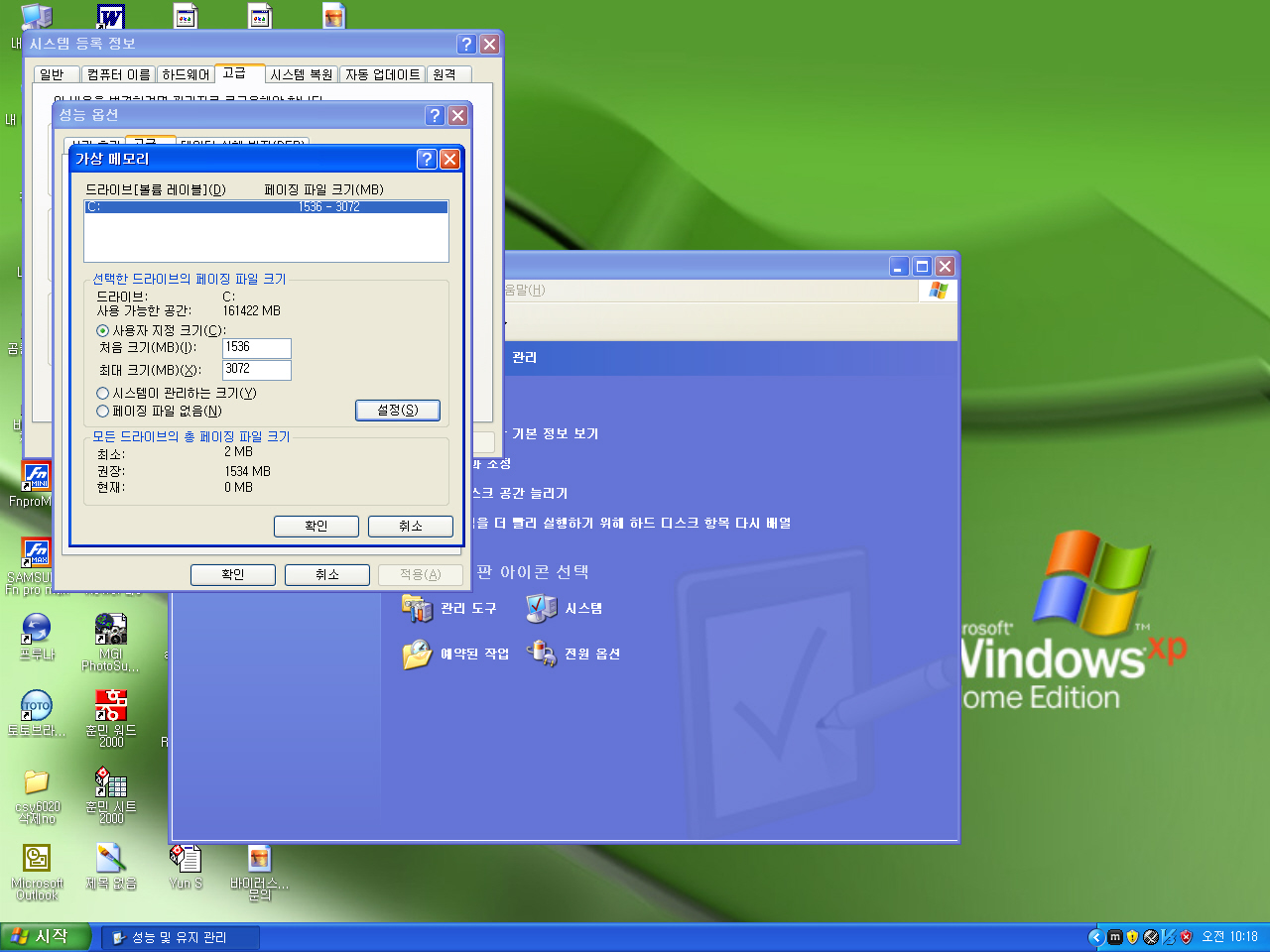Open the 시스템 icon in Control Panel

542,608
